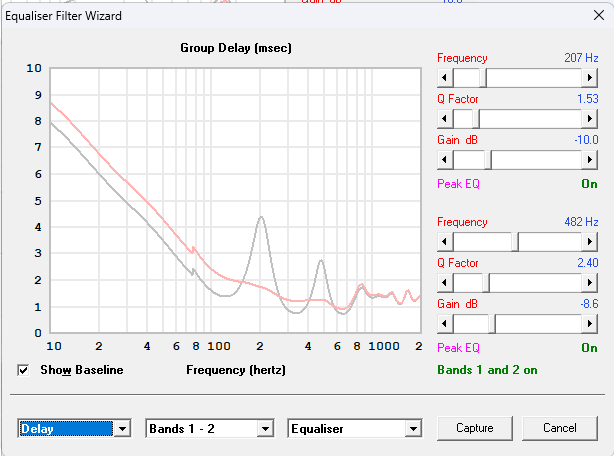Image resolution: width=614 pixels, height=456 pixels.
Task: Click the Frequency (hertz) axis label
Action: 236,370
